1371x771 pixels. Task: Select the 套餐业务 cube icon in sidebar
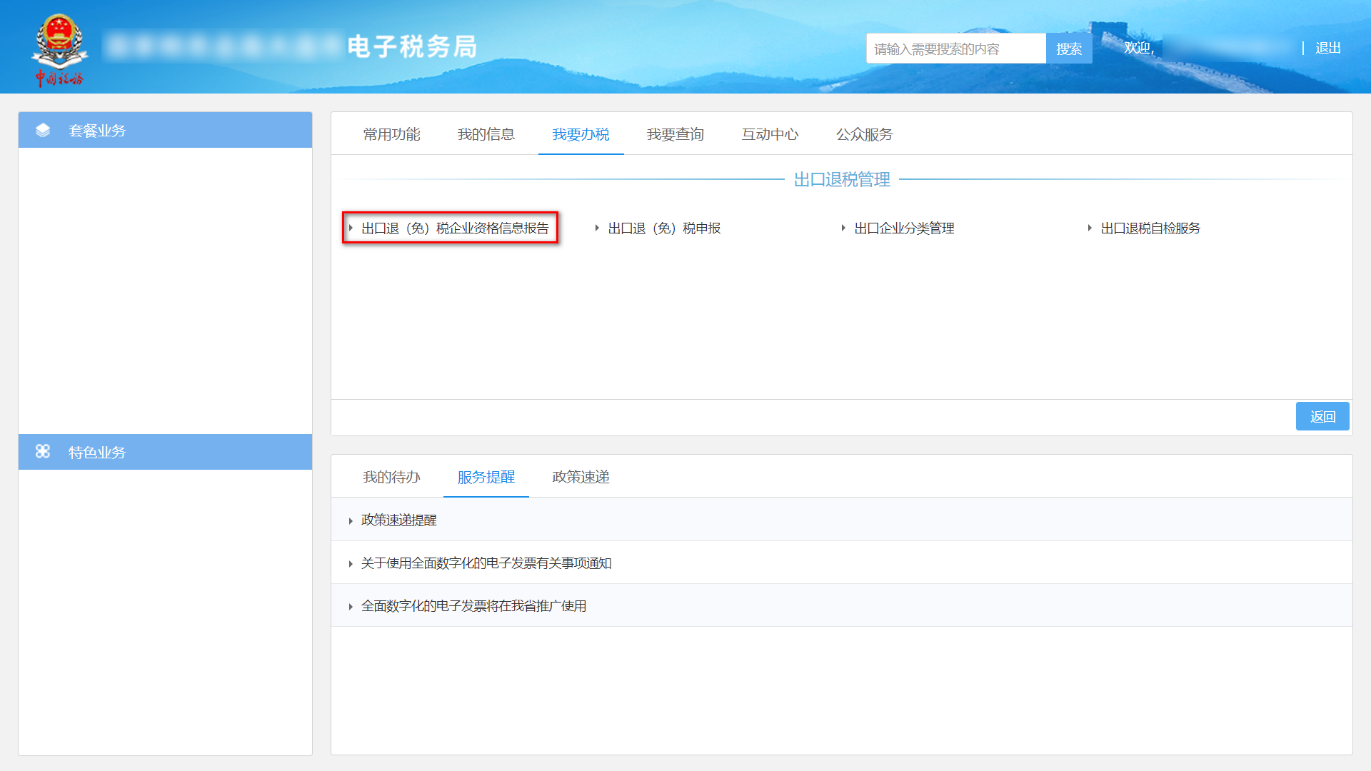[41, 130]
